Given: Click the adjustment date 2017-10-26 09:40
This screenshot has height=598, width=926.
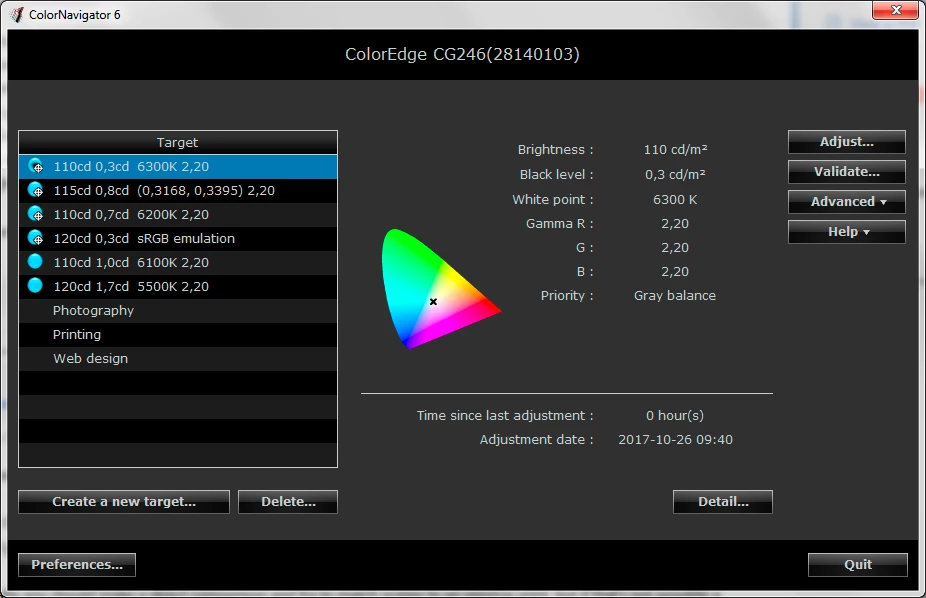Looking at the screenshot, I should click(x=675, y=440).
